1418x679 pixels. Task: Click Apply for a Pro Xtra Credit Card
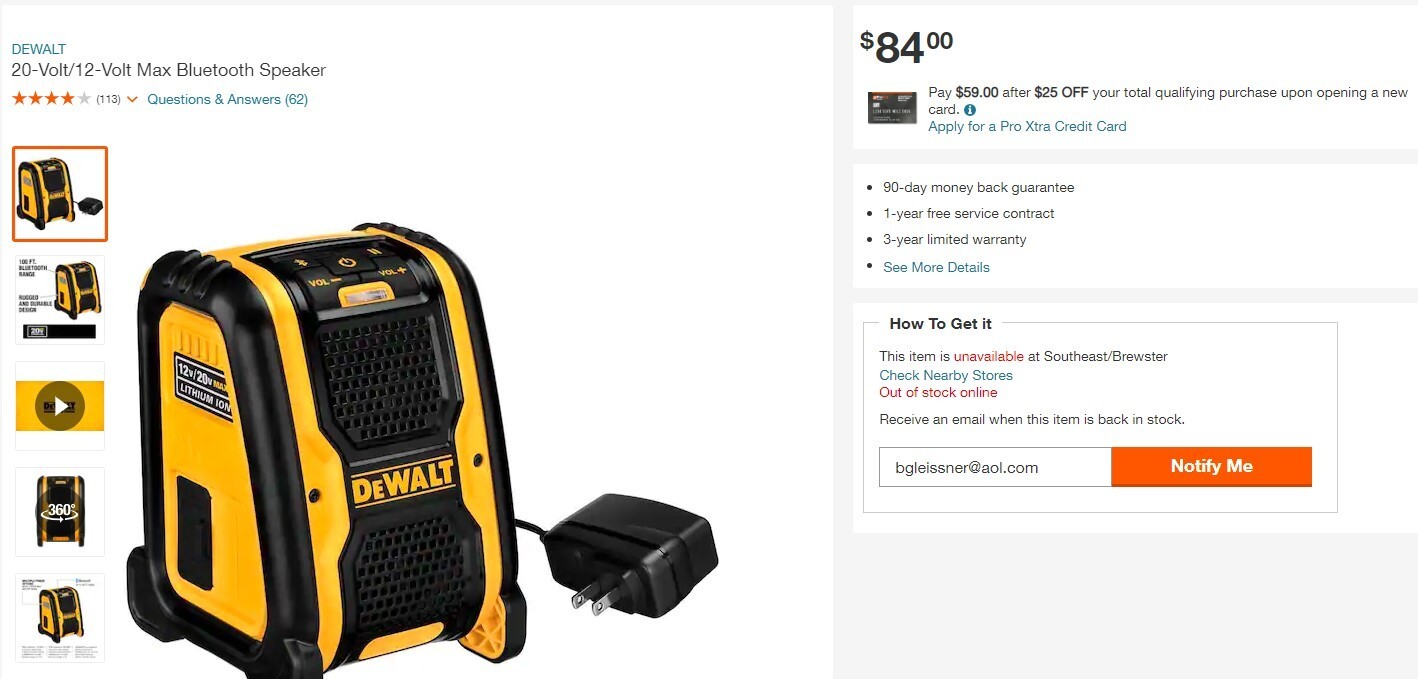pos(1027,126)
